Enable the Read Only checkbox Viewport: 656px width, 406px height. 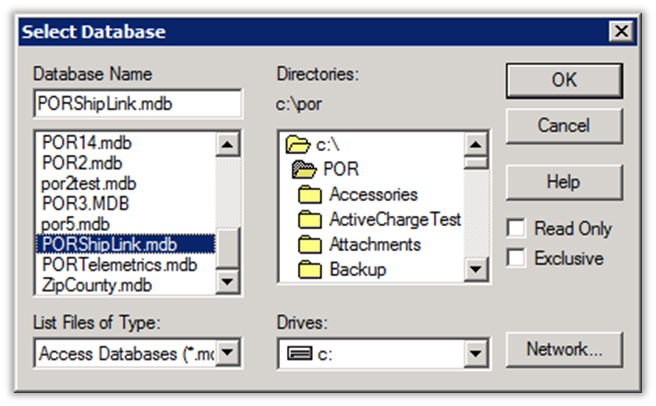point(516,228)
